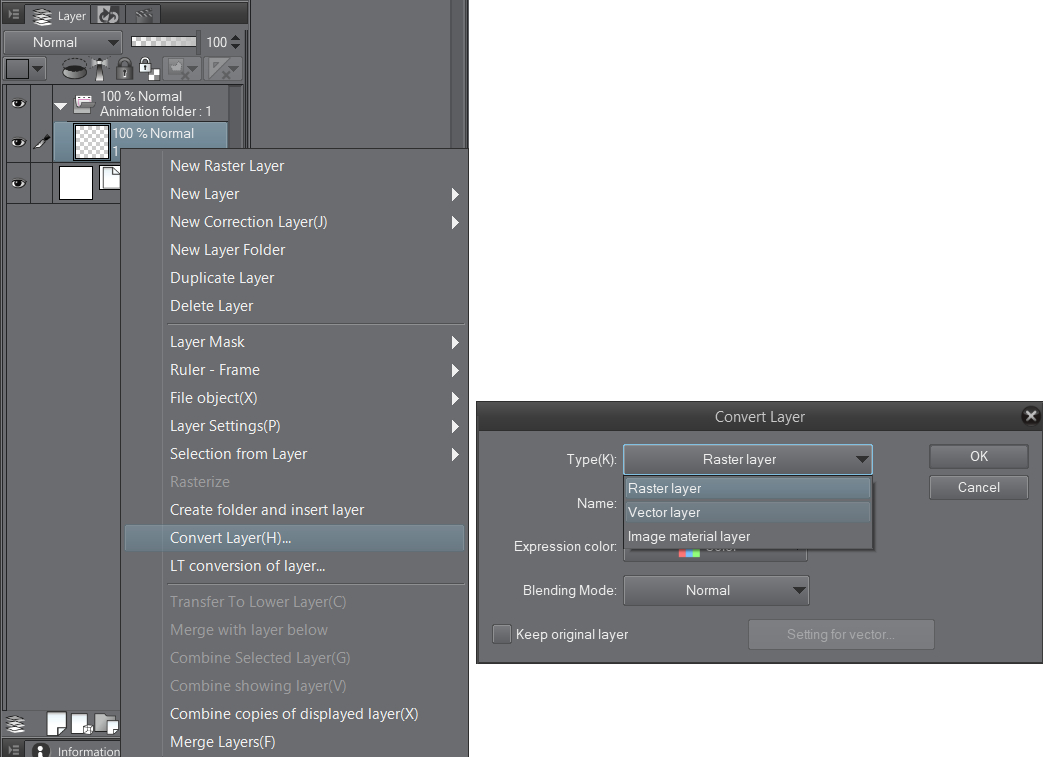1043x757 pixels.
Task: Select the Animation folder : 1 row
Action: [x=141, y=104]
